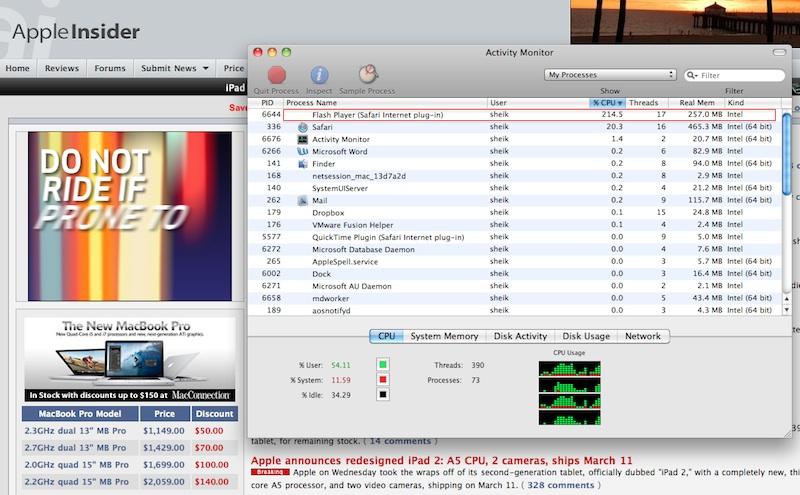Click 2.0GHz quad 15" MB Pro link
Image resolution: width=800 pixels, height=495 pixels.
click(x=77, y=465)
